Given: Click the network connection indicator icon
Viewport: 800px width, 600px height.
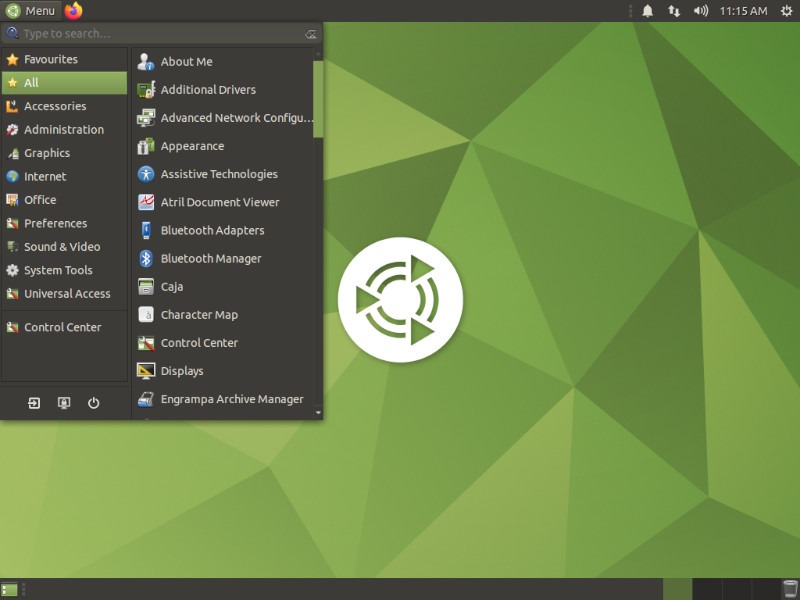Looking at the screenshot, I should 674,11.
